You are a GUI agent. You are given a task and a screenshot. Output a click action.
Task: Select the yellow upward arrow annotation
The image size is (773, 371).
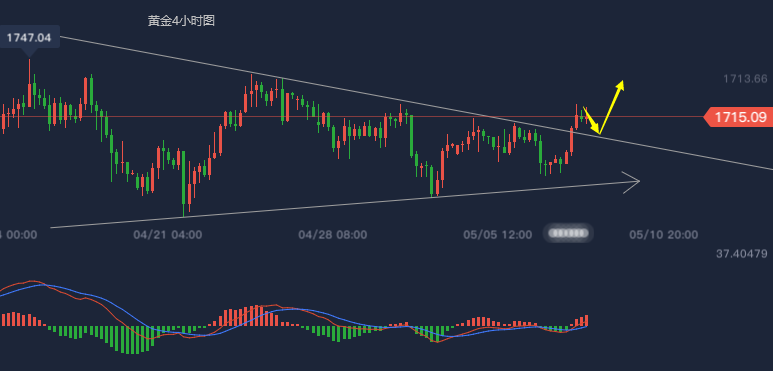click(611, 106)
